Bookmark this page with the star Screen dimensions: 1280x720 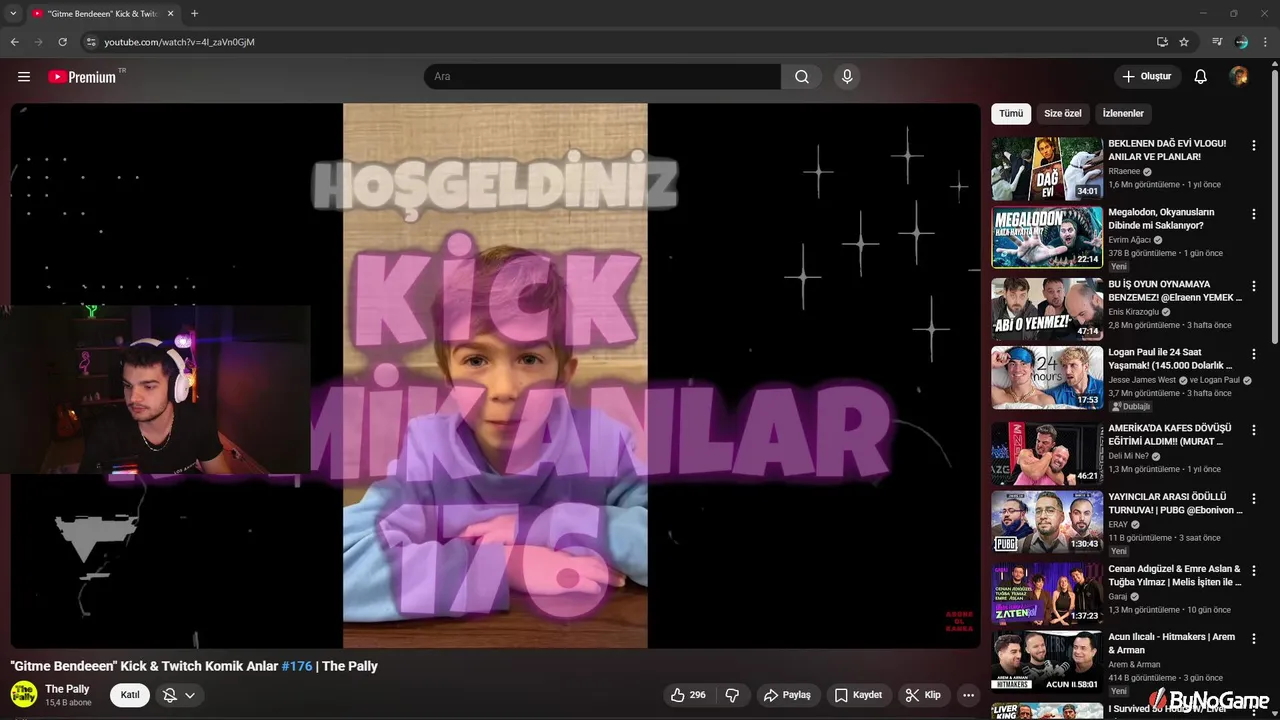click(x=1184, y=42)
